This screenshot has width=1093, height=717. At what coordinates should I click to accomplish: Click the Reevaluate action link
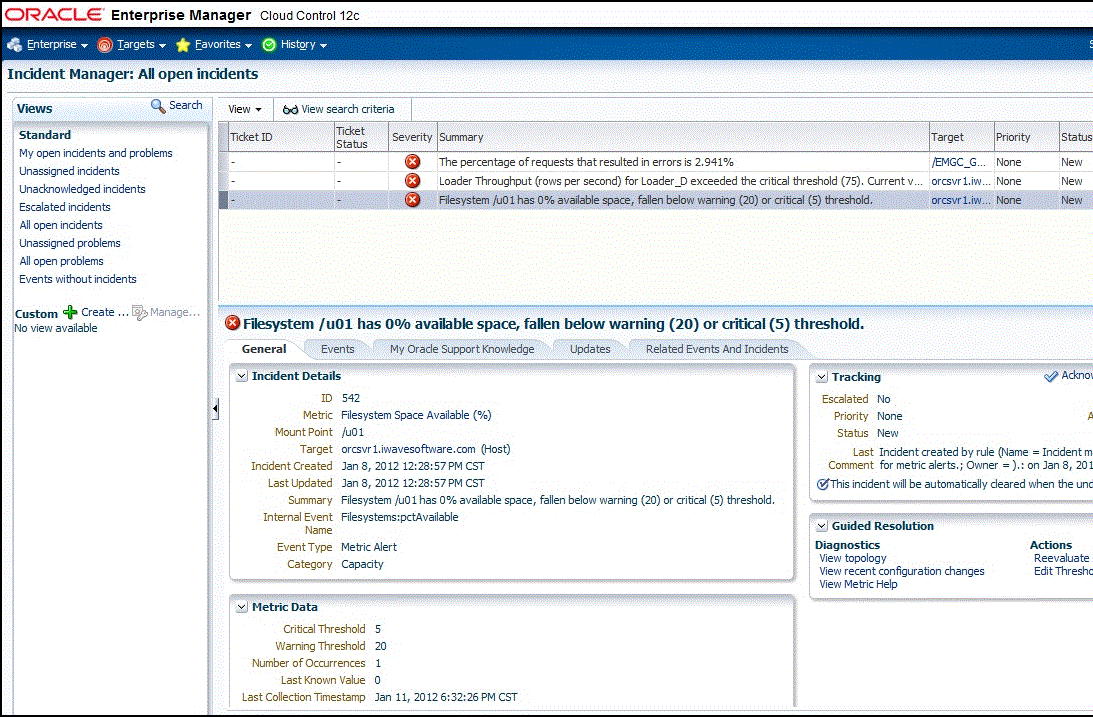(1061, 558)
